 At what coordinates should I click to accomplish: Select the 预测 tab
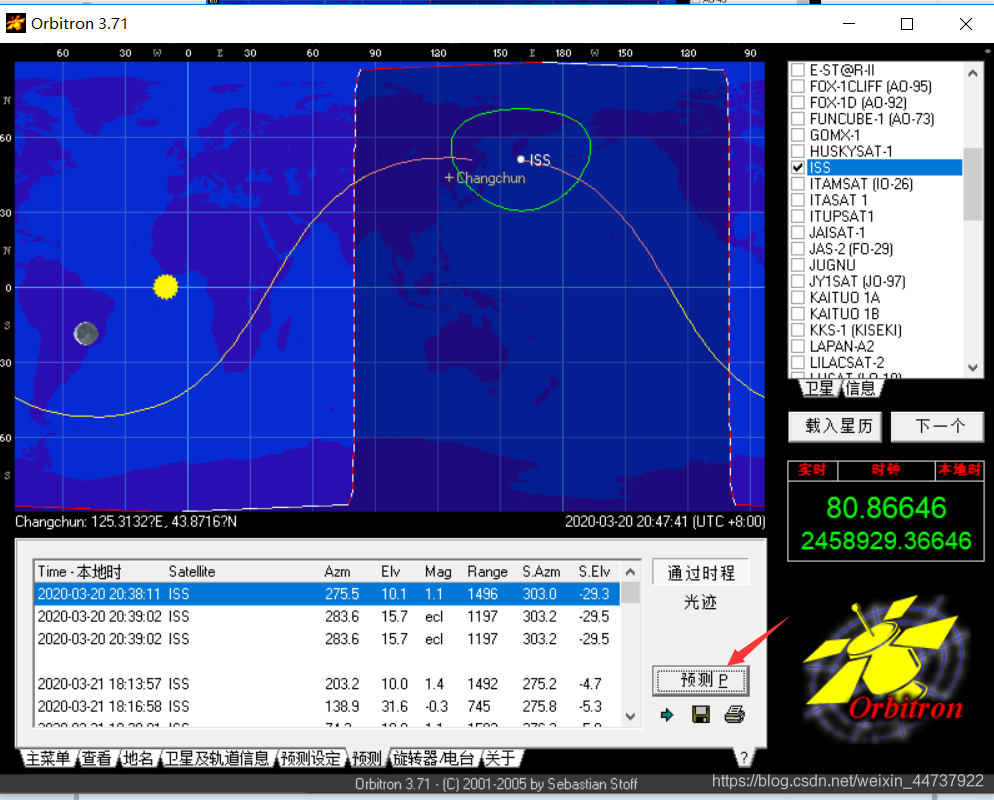(x=367, y=758)
